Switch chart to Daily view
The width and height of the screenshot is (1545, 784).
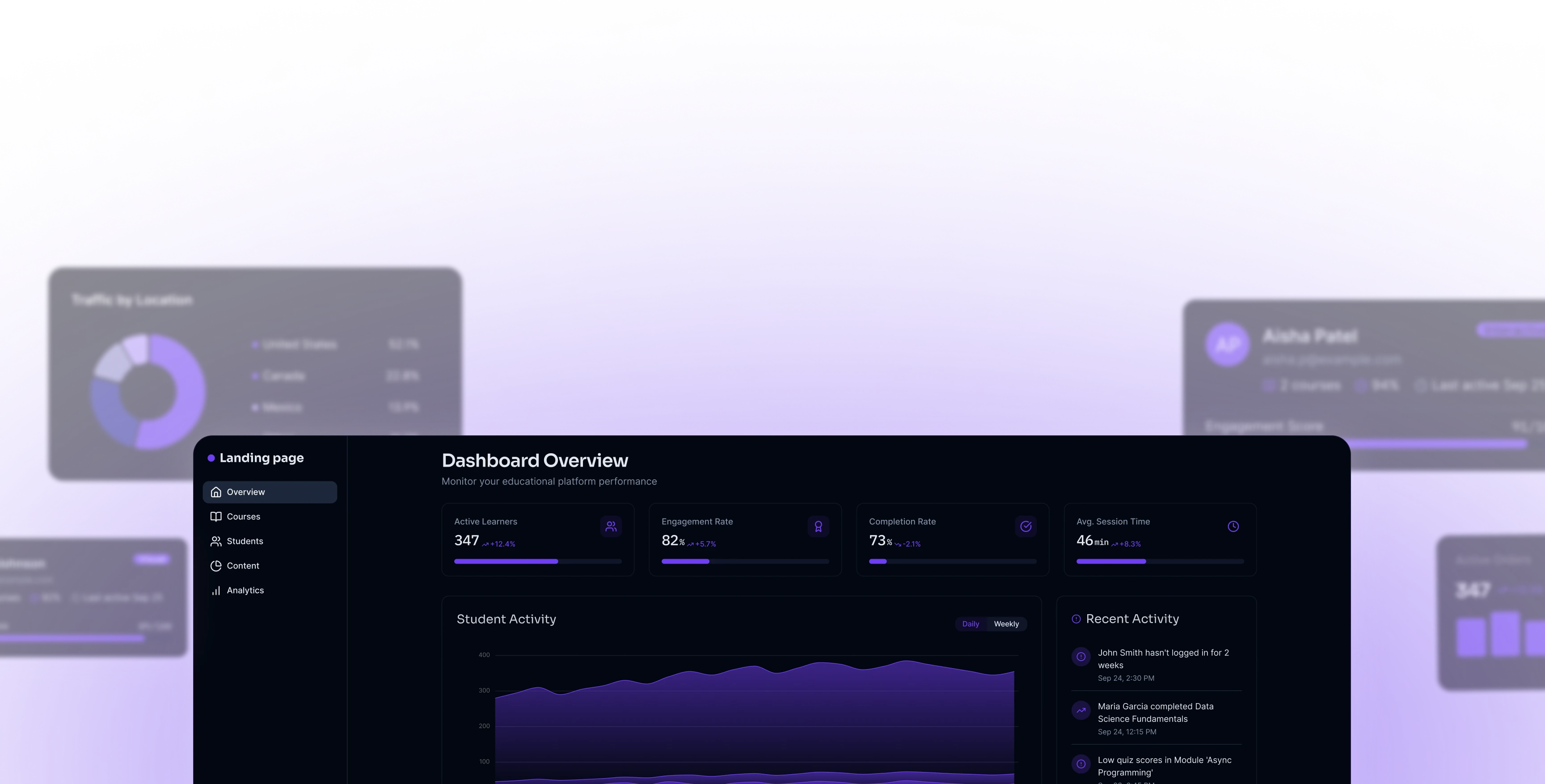coord(971,624)
